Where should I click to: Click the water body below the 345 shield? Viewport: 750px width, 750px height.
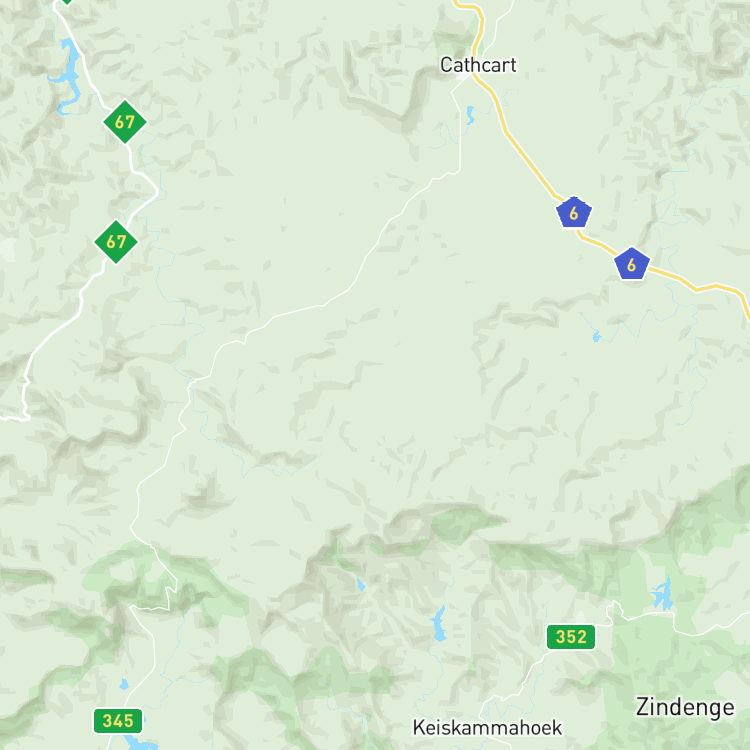[x=139, y=743]
